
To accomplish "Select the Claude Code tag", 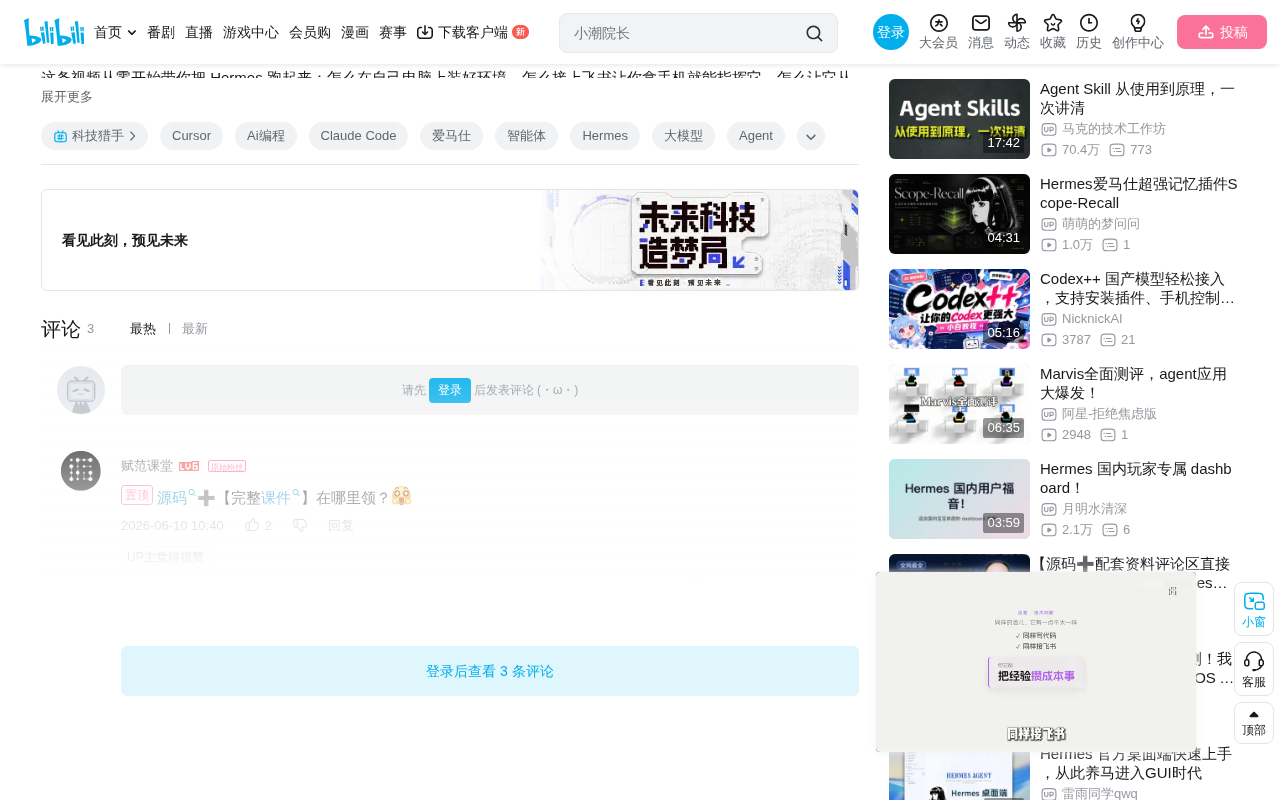I will (x=358, y=136).
